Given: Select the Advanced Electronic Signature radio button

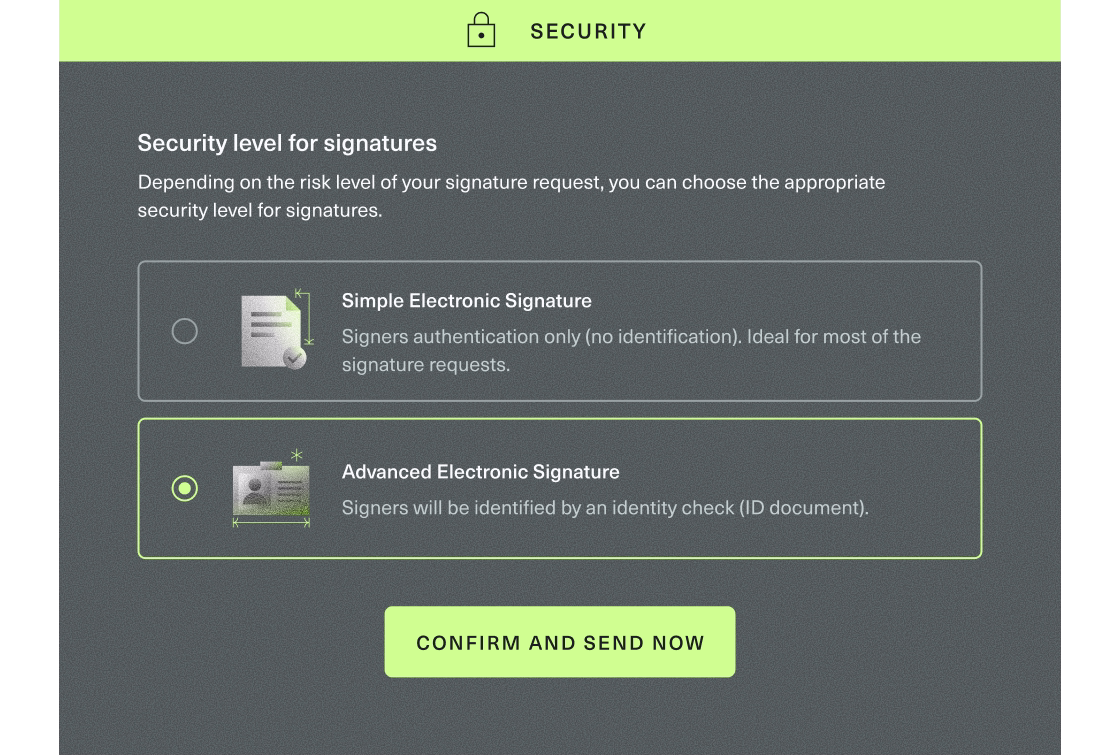Looking at the screenshot, I should point(185,488).
